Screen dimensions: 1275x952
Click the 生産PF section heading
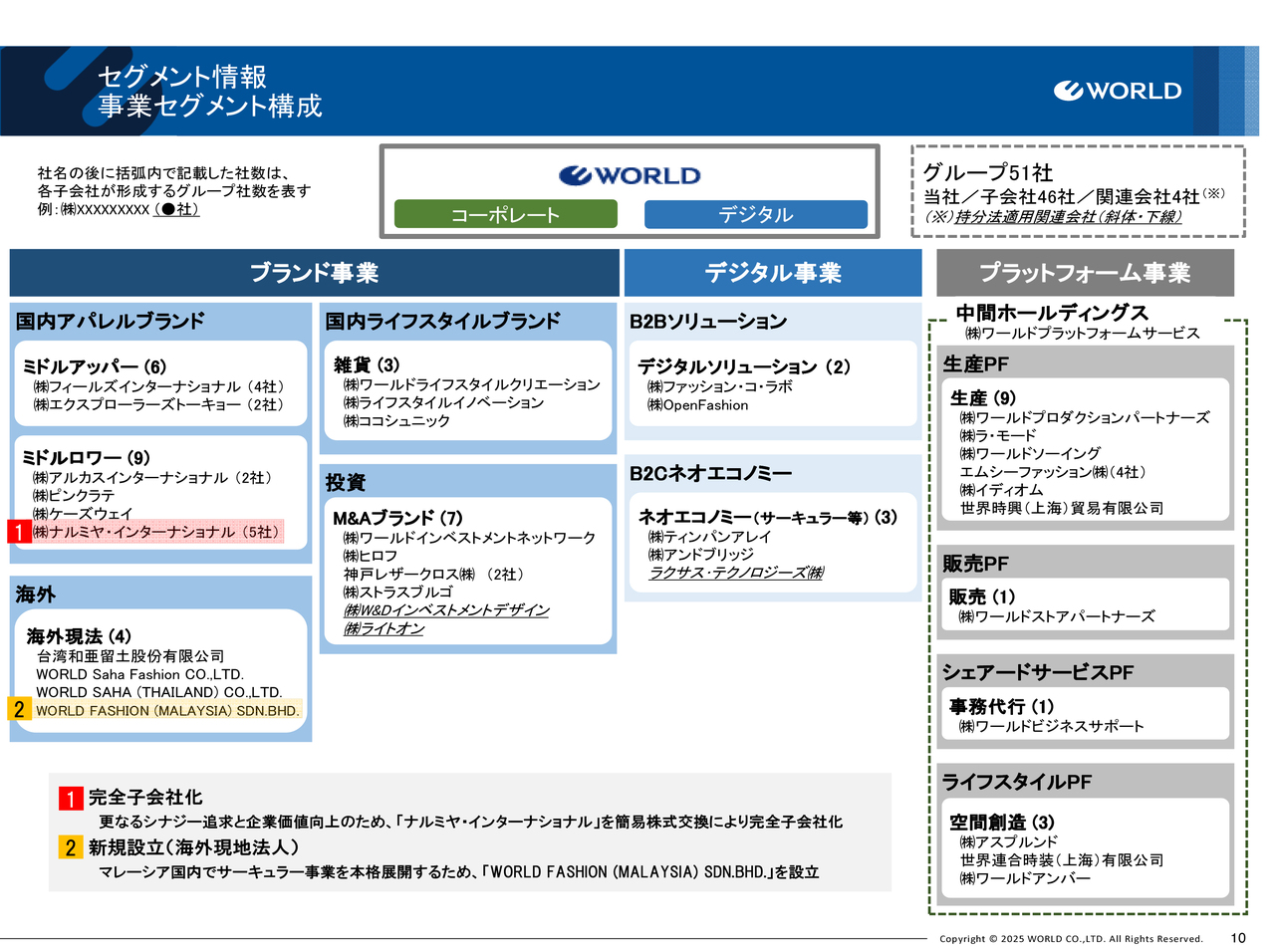point(975,364)
